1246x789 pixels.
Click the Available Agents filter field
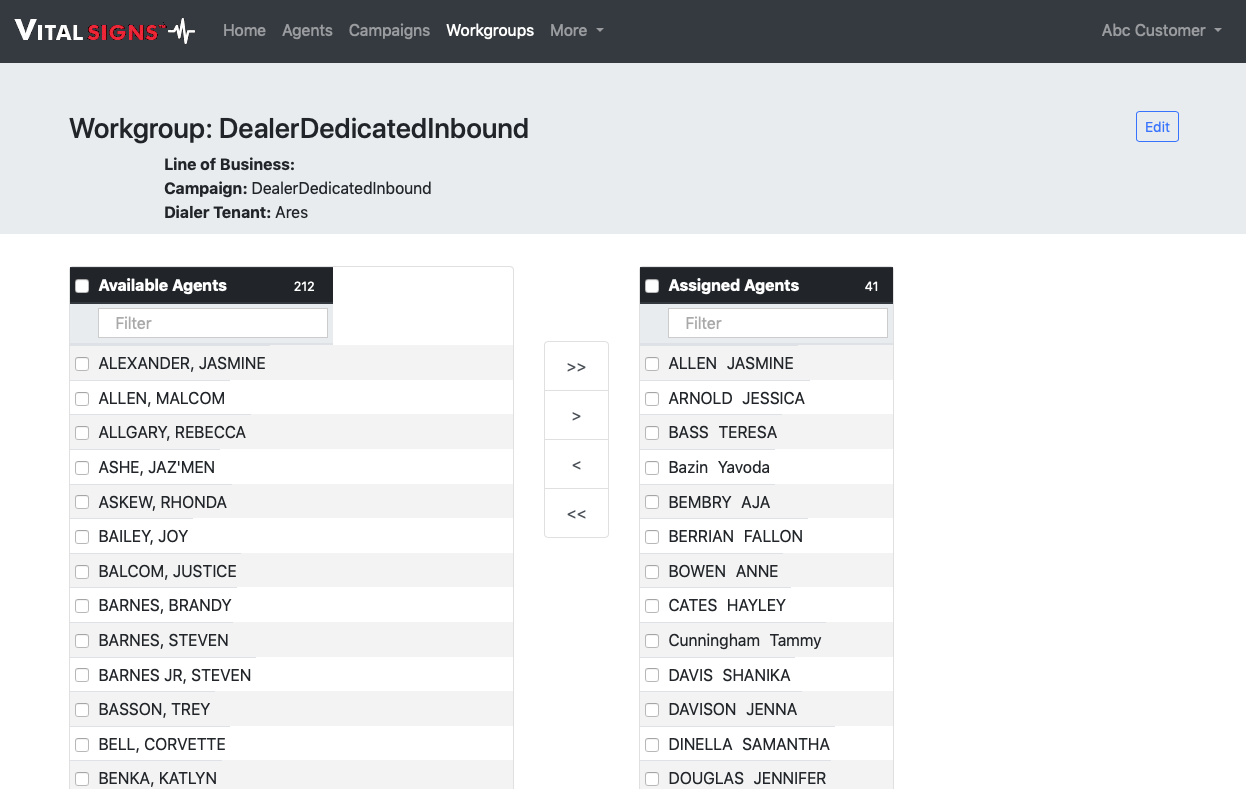213,323
